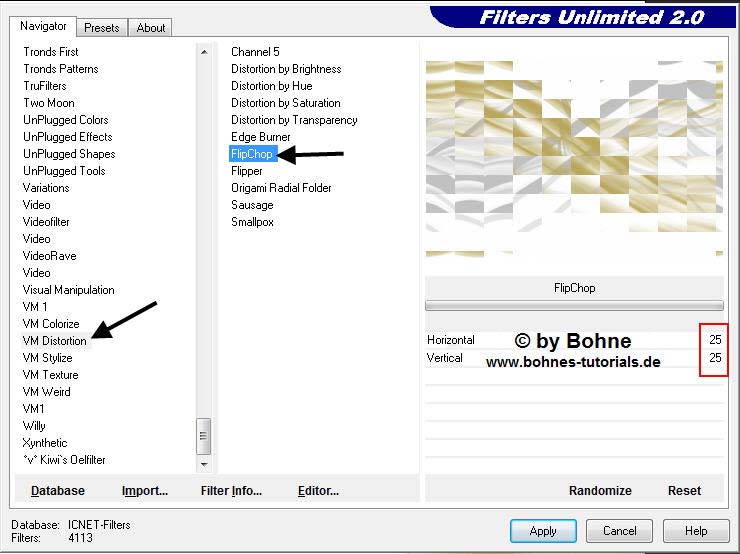Screen dimensions: 740x554
Task: Reset the filter parameters
Action: tap(684, 491)
